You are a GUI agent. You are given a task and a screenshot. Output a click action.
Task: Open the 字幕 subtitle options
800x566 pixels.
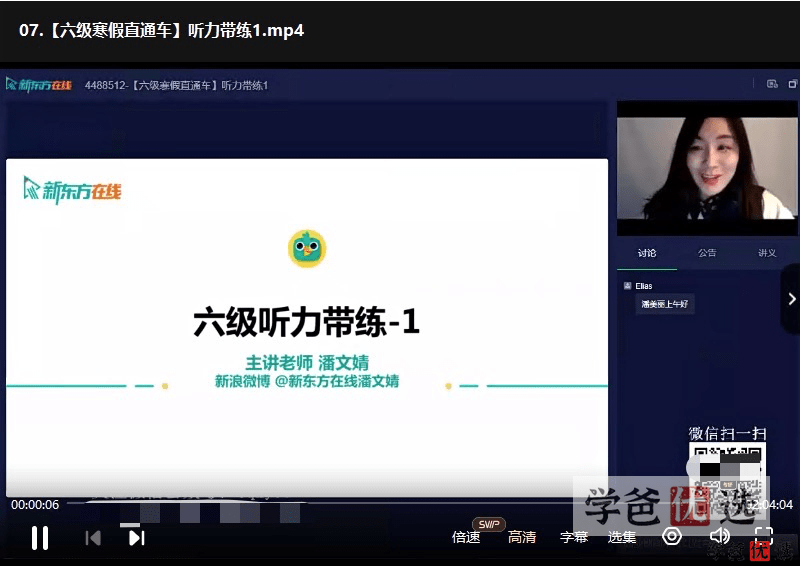[574, 537]
